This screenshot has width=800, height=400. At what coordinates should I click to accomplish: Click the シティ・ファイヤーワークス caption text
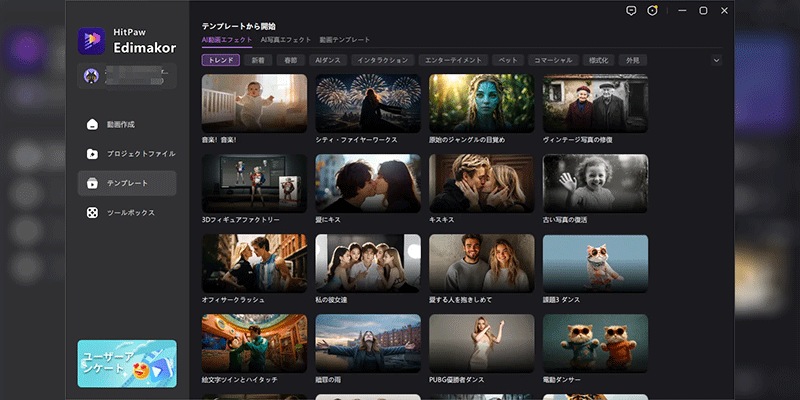(x=357, y=140)
